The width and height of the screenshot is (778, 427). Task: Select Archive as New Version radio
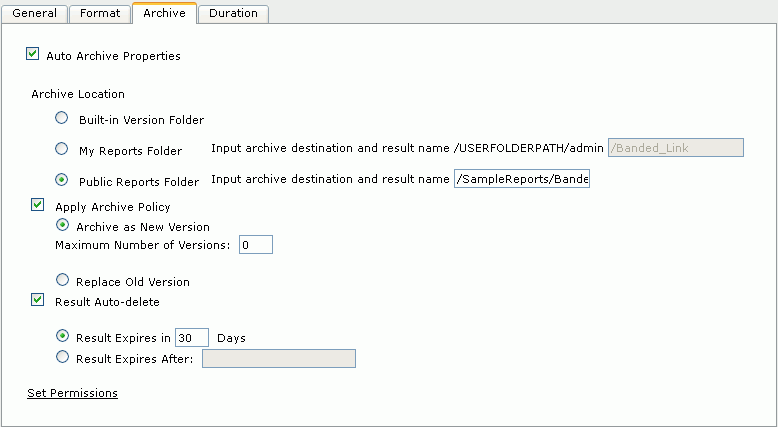[62, 225]
